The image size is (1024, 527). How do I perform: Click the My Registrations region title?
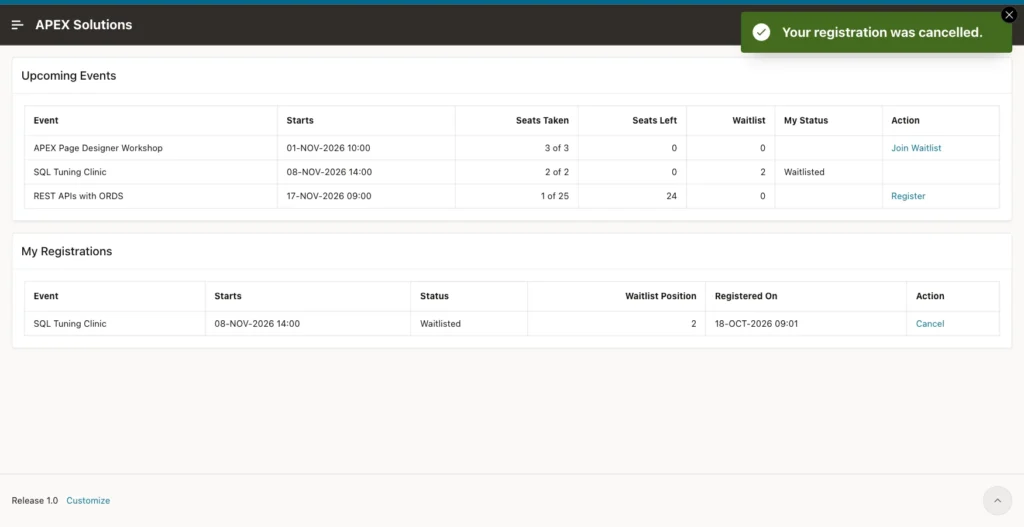point(67,251)
